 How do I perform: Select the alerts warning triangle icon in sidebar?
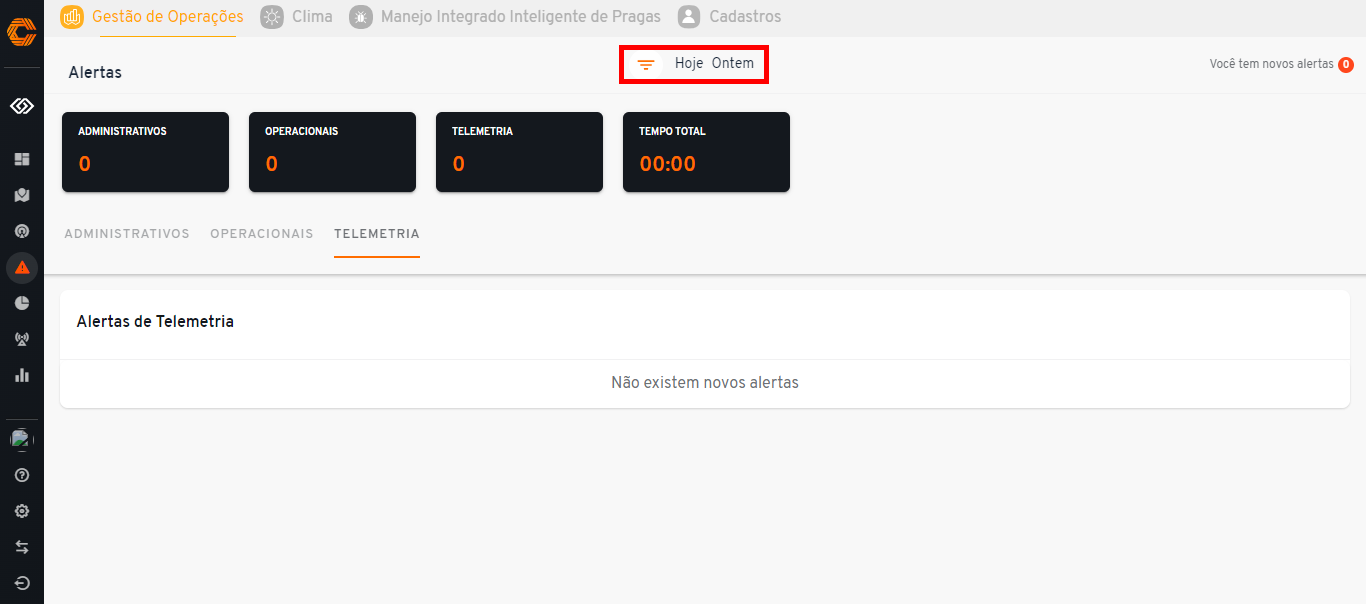tap(22, 267)
